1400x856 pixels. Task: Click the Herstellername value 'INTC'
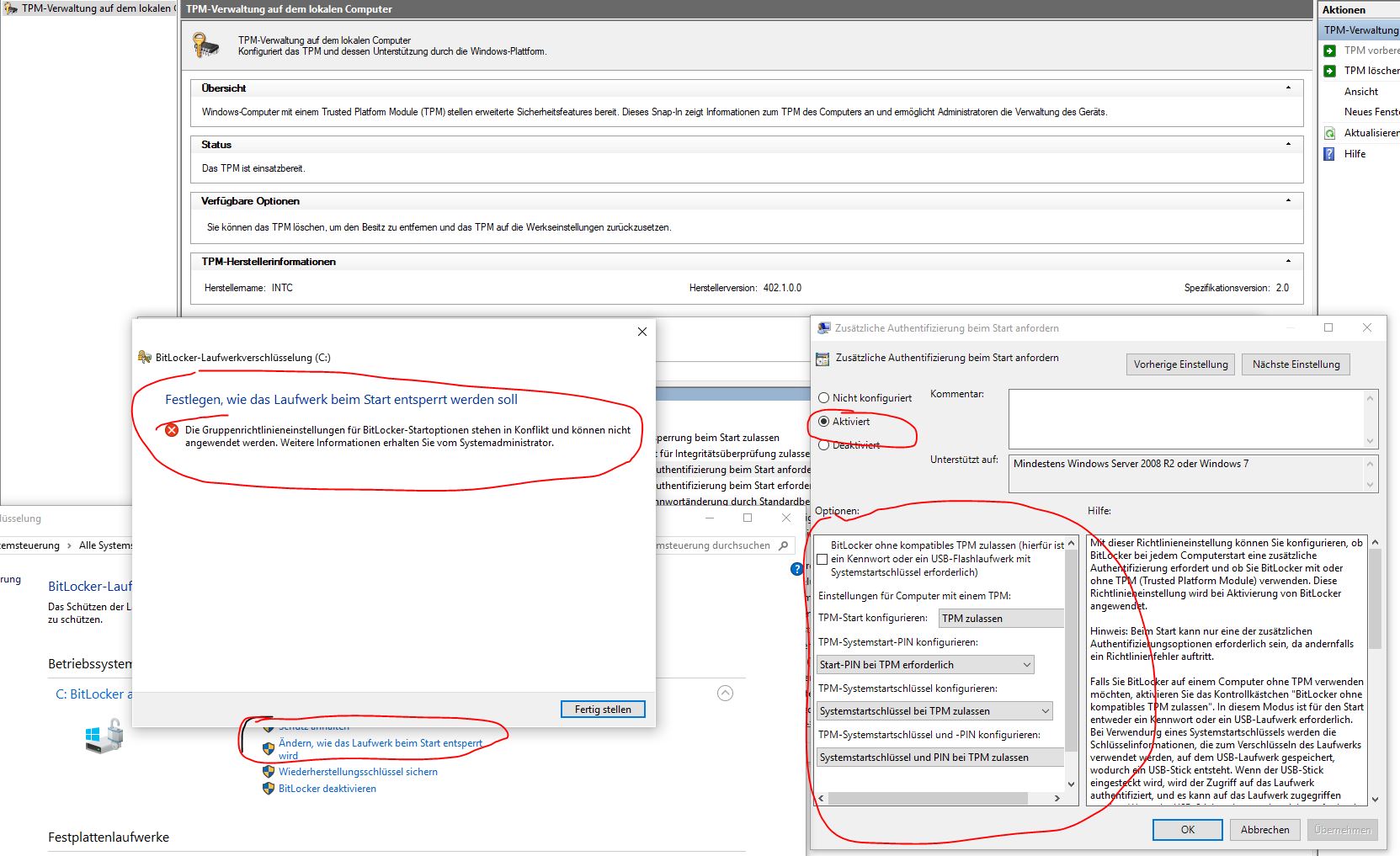[282, 288]
